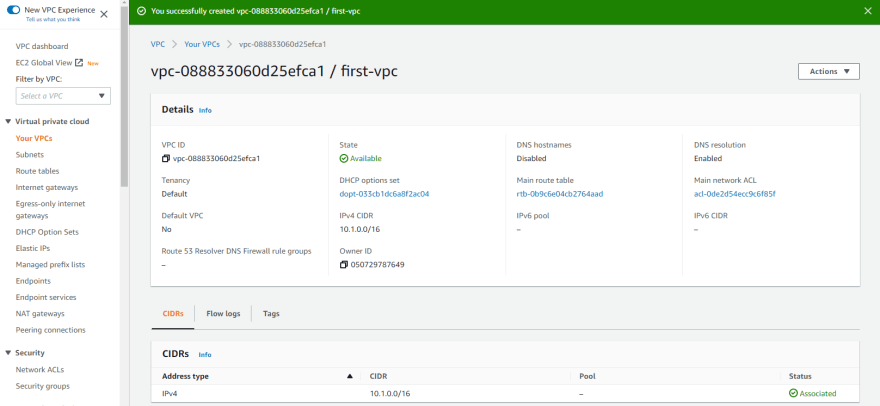
Task: Open main route table rtb-0b9c6e04cb2764aad link
Action: click(x=560, y=194)
